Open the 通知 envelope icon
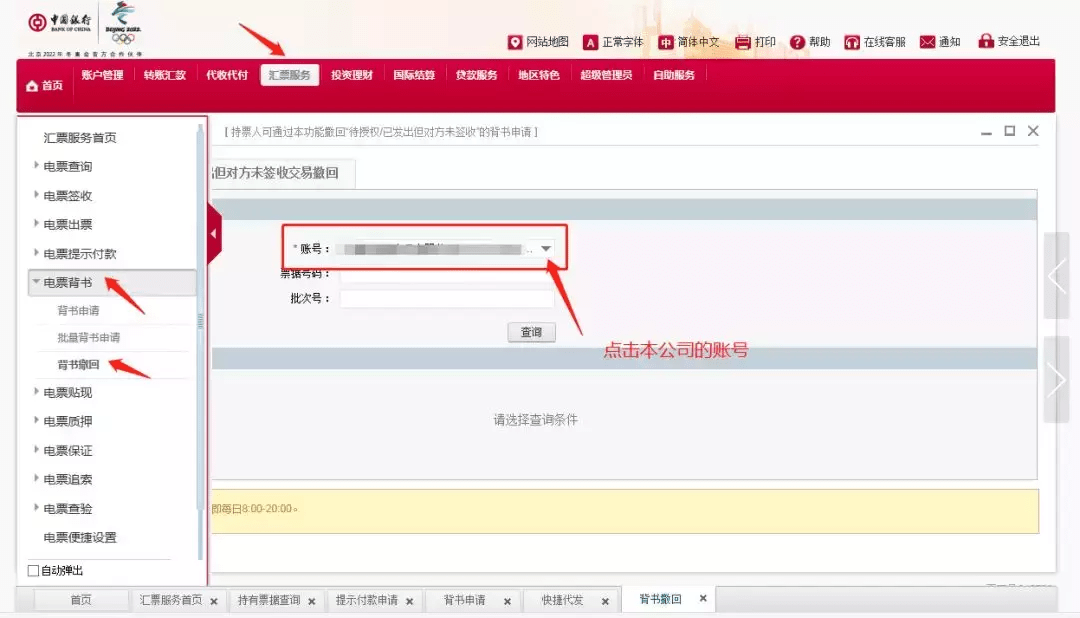1080x618 pixels. click(x=928, y=42)
